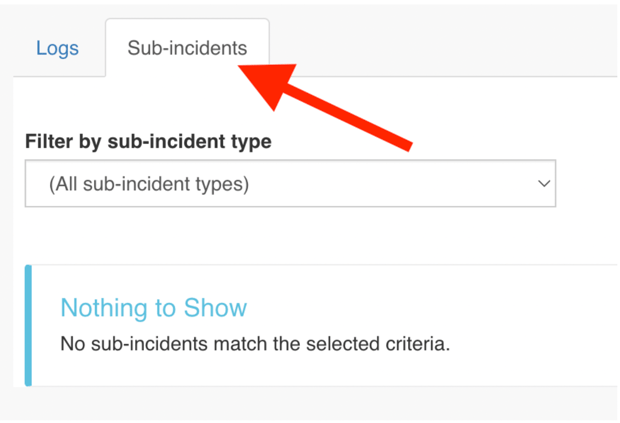Select the Sub-incidents tab
This screenshot has width=620, height=423.
[x=187, y=48]
